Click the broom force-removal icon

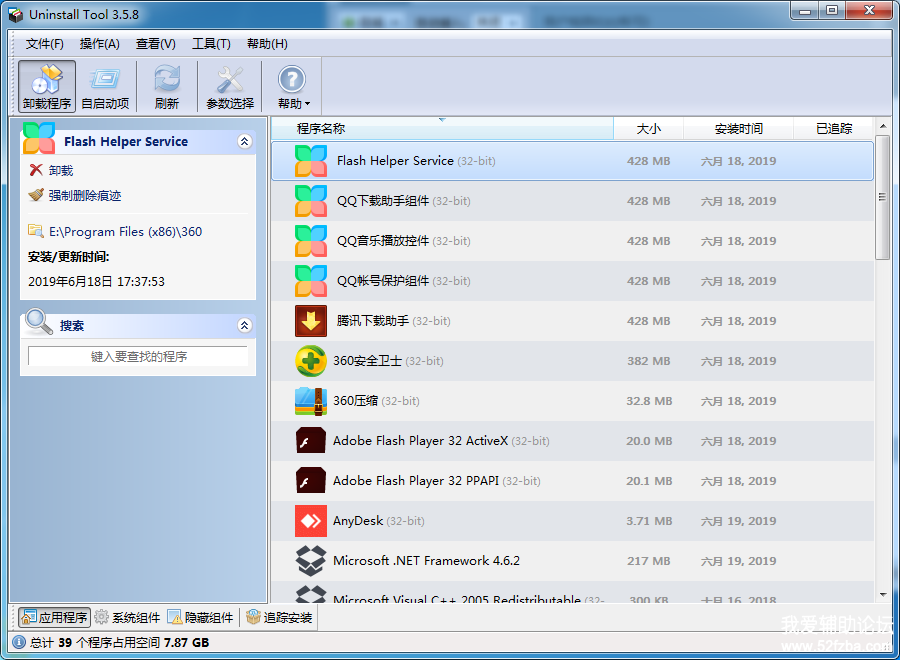36,195
